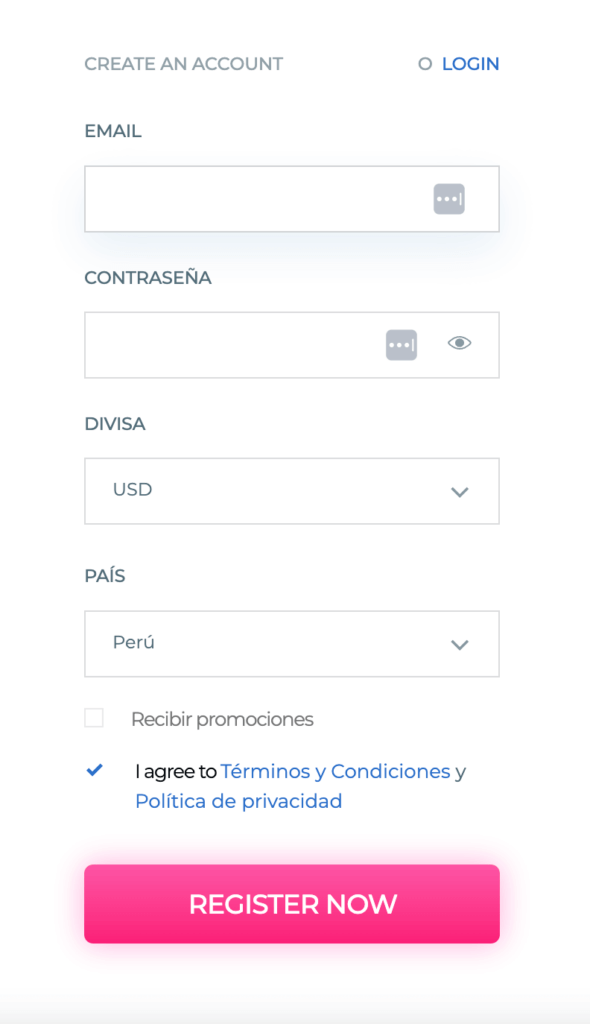Screen dimensions: 590x1024
Task: Focus the Contraseña password input field
Action: point(292,345)
